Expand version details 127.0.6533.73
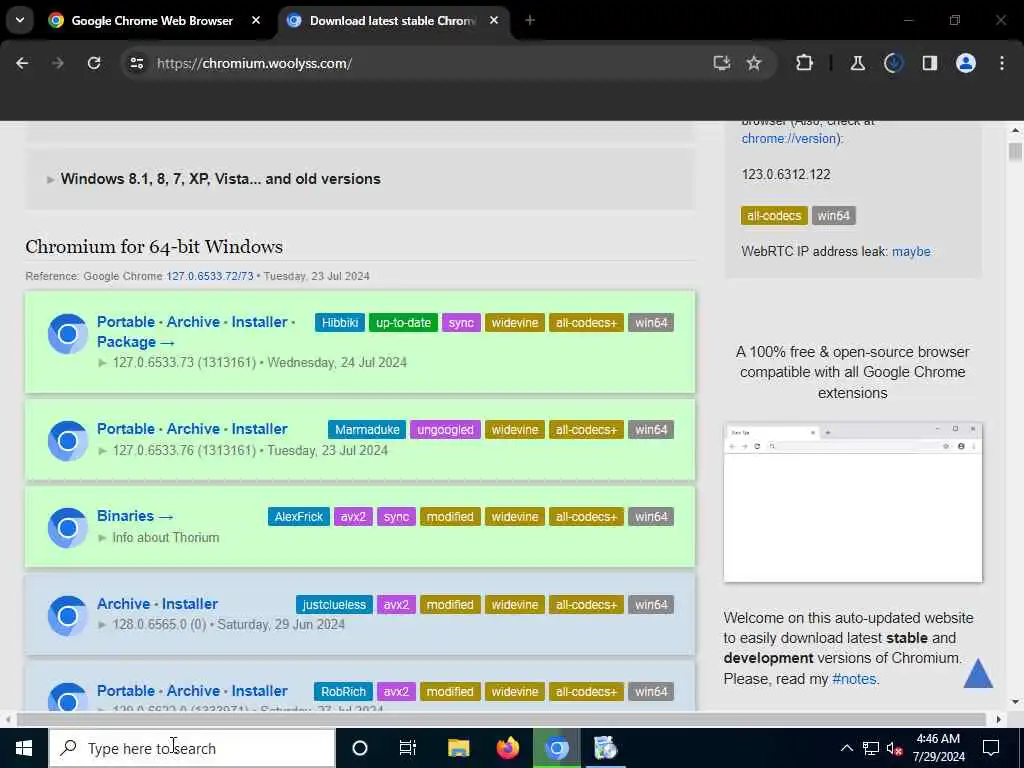 point(251,362)
